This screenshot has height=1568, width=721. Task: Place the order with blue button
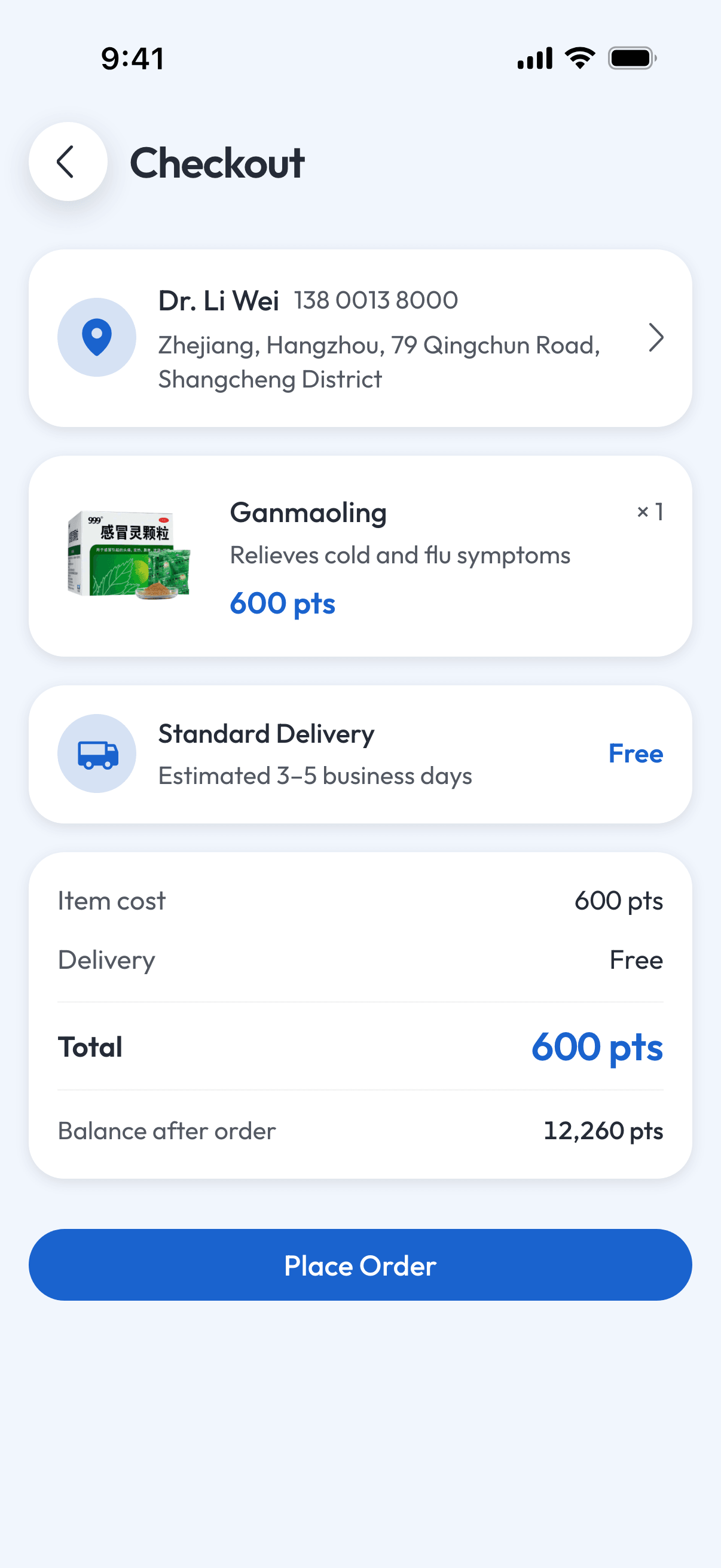pyautogui.click(x=360, y=1265)
